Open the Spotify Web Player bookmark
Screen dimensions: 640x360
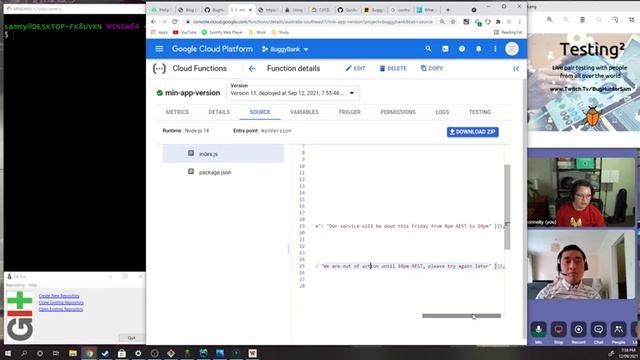pos(222,32)
